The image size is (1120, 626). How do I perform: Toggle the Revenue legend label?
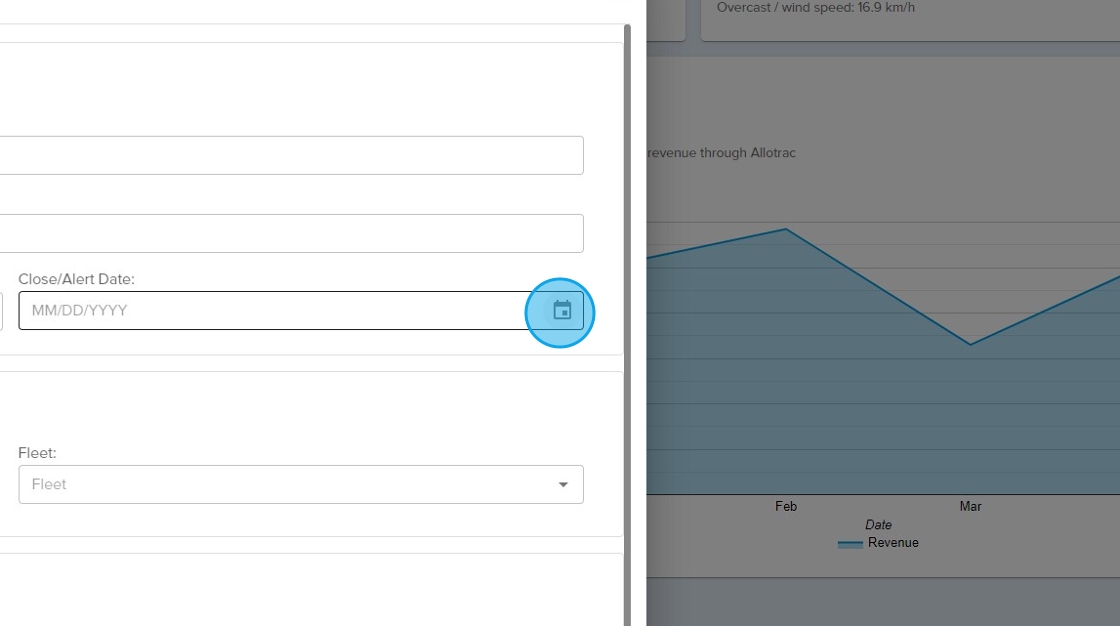click(x=893, y=543)
